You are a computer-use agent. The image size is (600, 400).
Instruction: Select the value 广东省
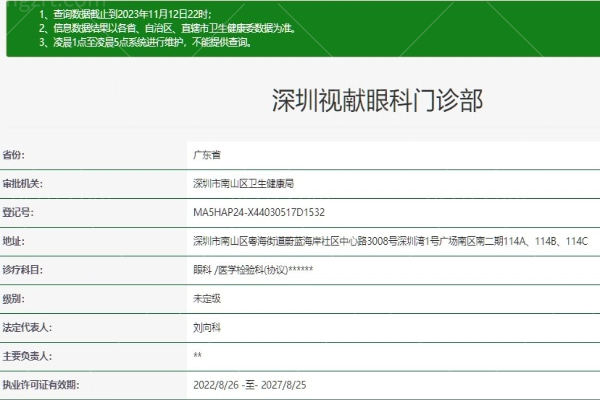pyautogui.click(x=207, y=155)
